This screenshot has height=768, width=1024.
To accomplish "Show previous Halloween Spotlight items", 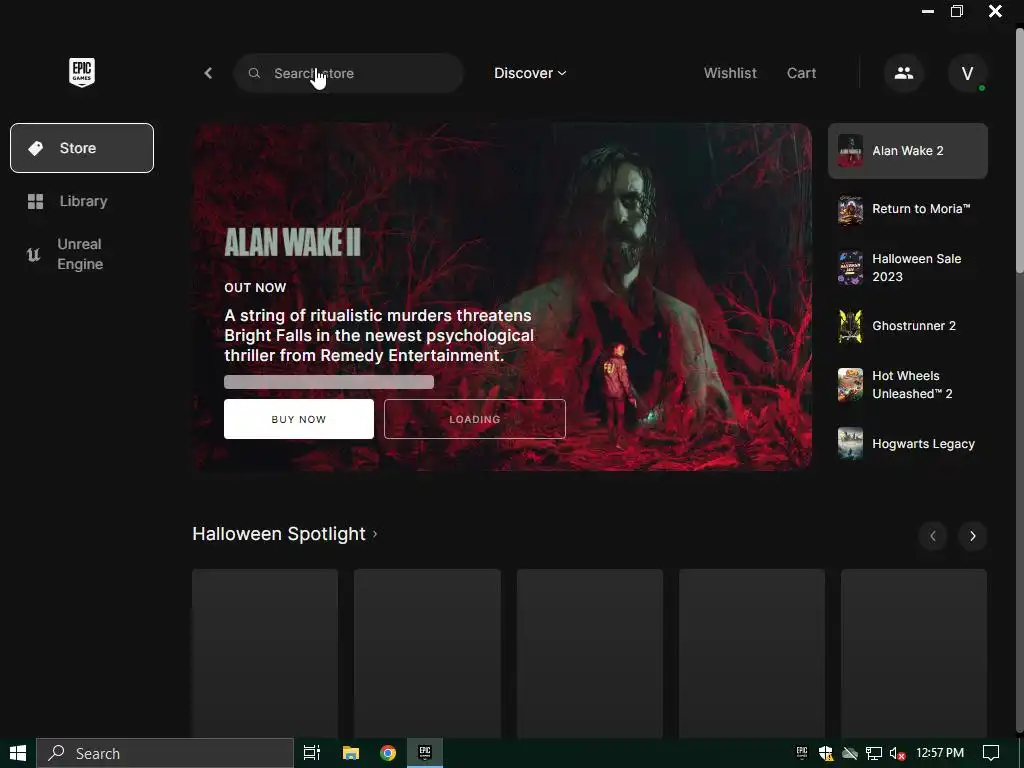I will point(933,536).
